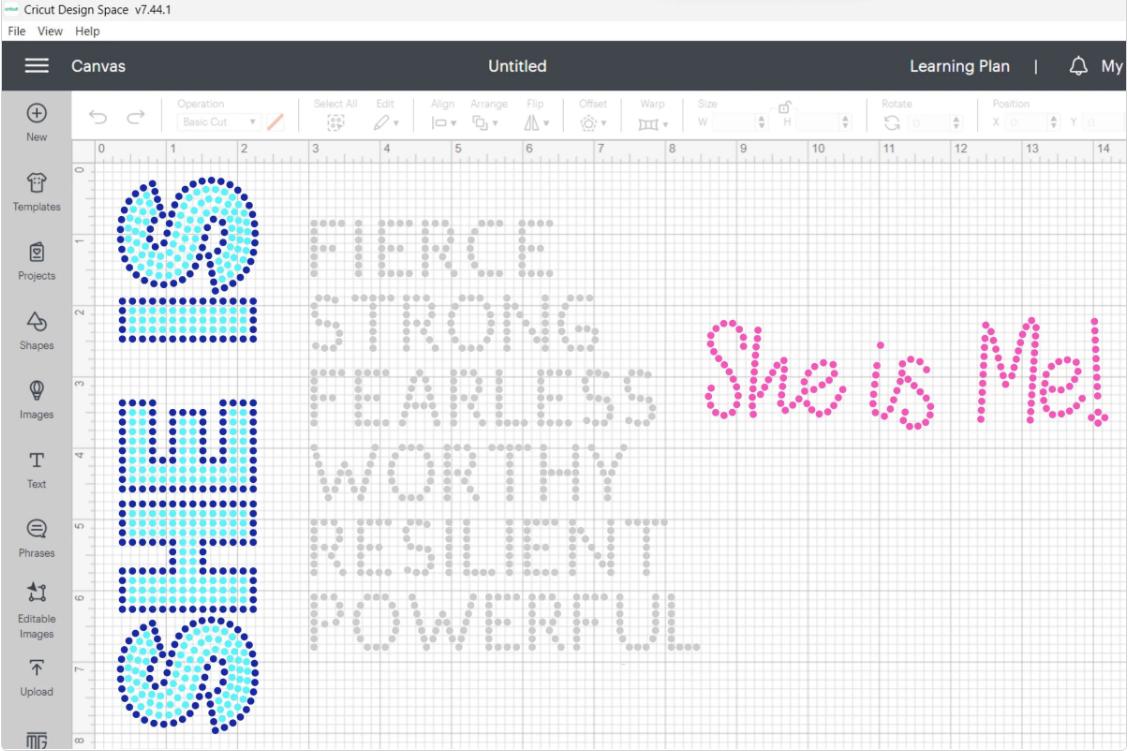Click the X position input field
Viewport: 1128px width, 751px height.
1027,122
